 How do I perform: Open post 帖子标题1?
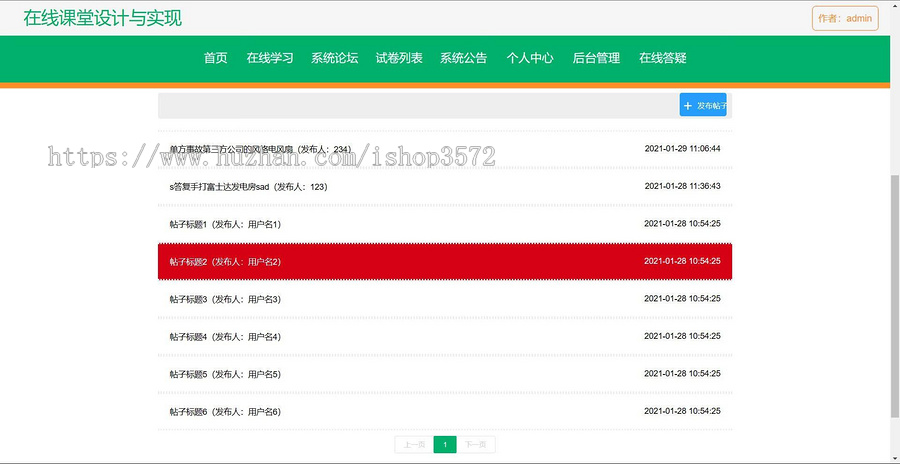(x=445, y=224)
